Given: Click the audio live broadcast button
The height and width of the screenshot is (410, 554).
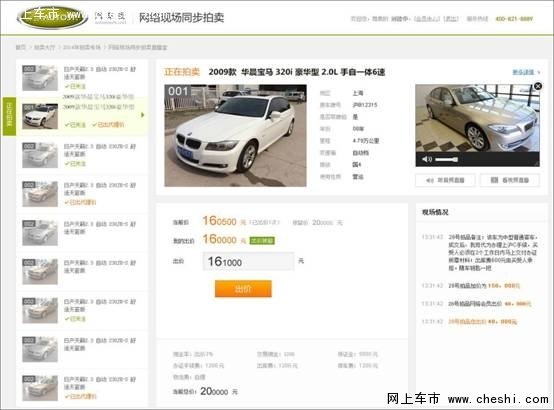Looking at the screenshot, I should 446,180.
